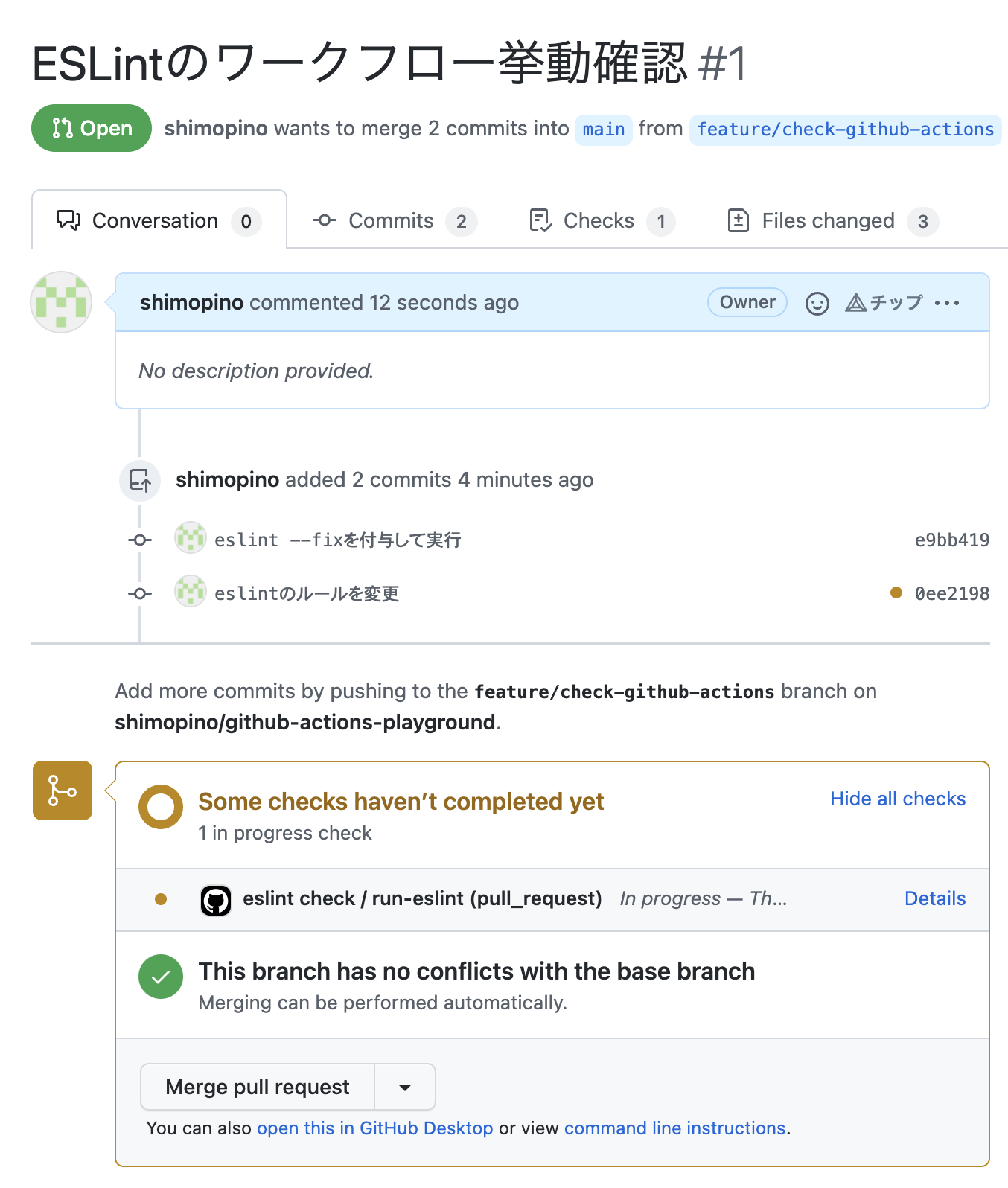Add an emoji reaction to comment

817,304
